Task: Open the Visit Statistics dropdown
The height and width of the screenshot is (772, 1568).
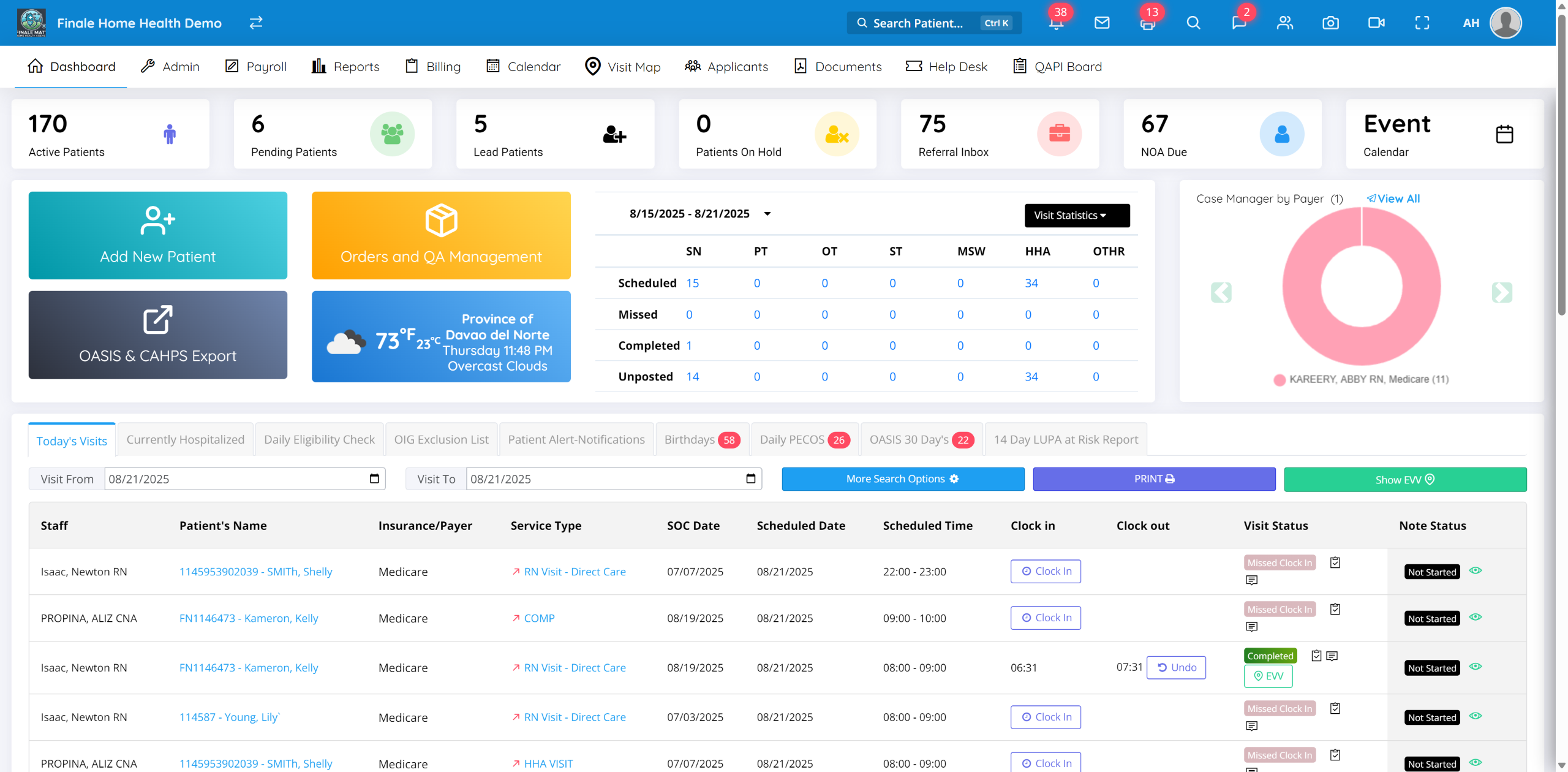Action: [x=1076, y=216]
